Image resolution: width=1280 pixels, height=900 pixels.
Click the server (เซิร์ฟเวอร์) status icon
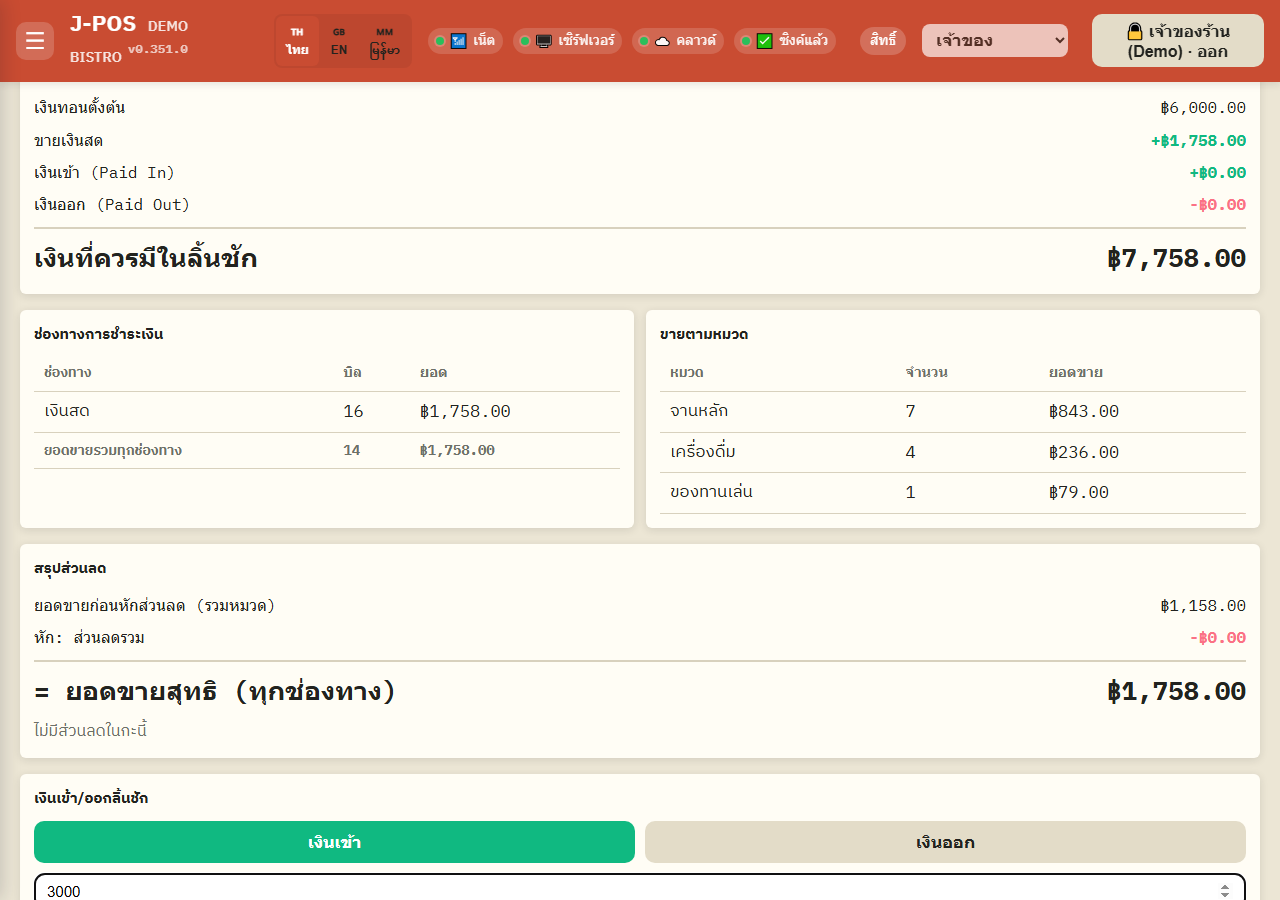click(544, 41)
